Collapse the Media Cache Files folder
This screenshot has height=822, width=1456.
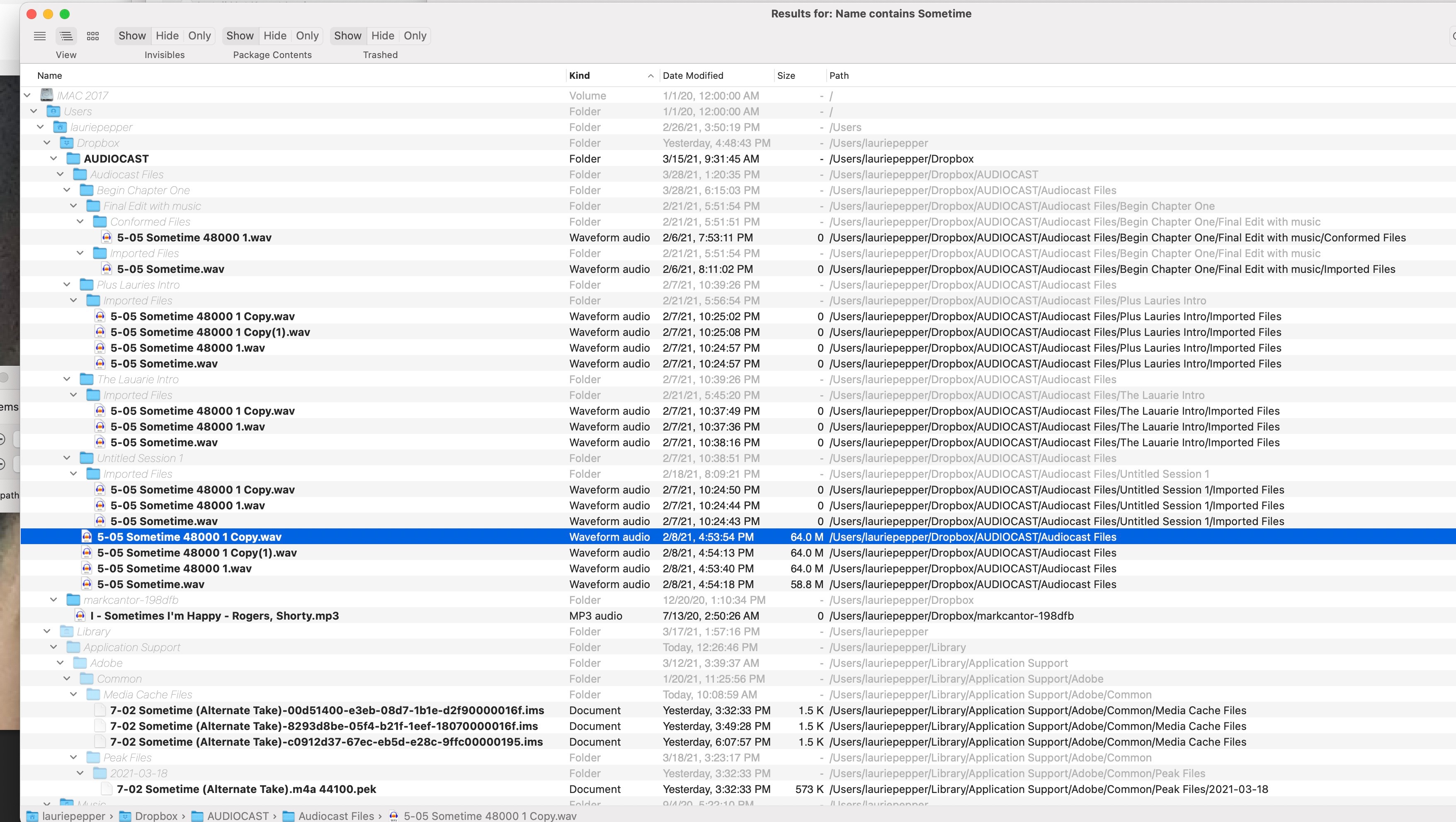click(x=73, y=694)
